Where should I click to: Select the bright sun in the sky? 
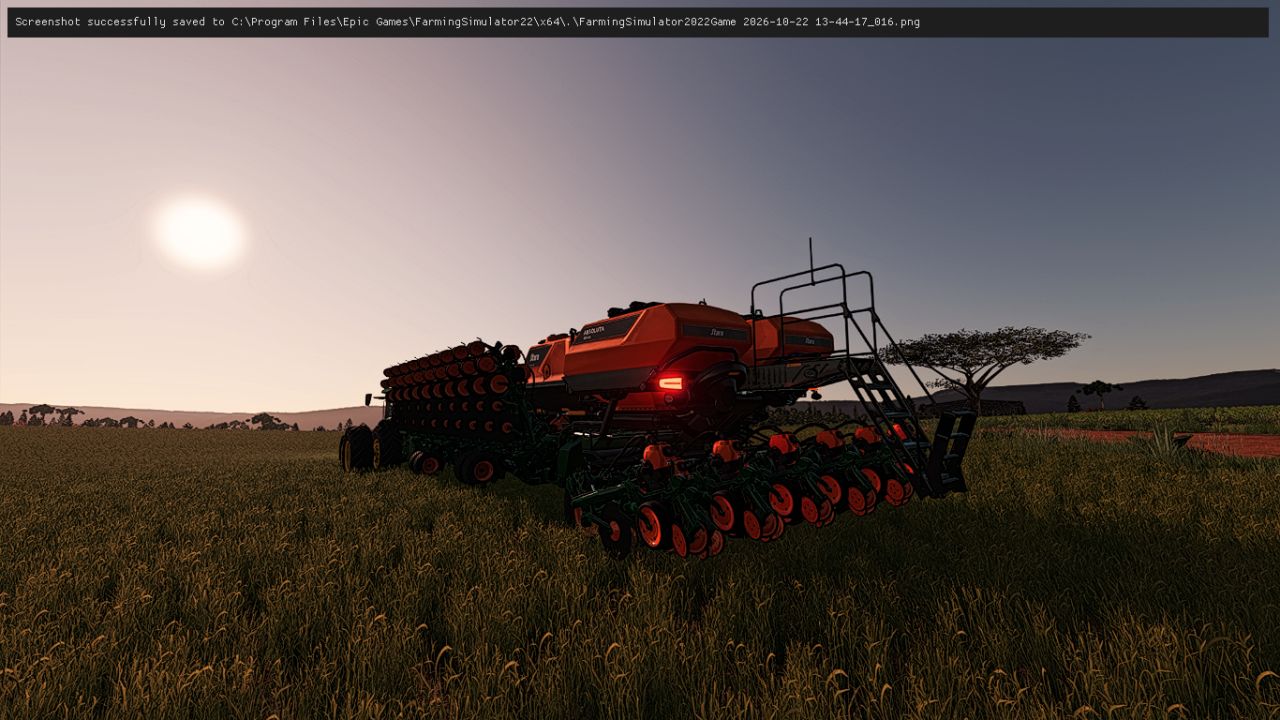(199, 232)
